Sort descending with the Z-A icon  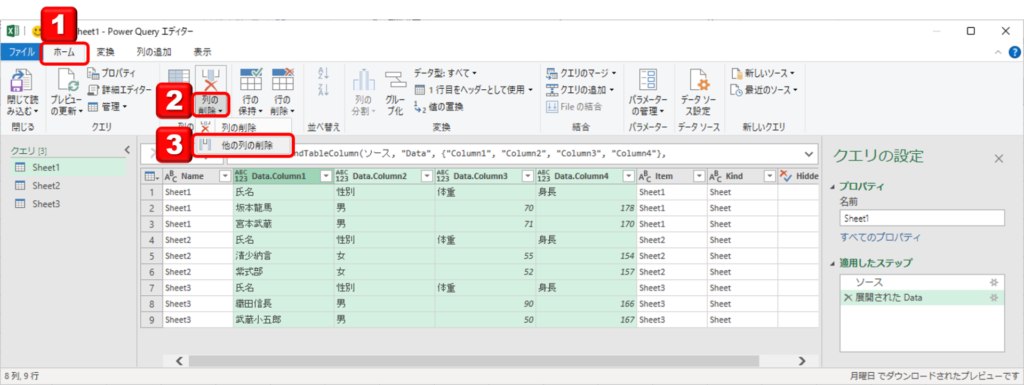tap(323, 89)
